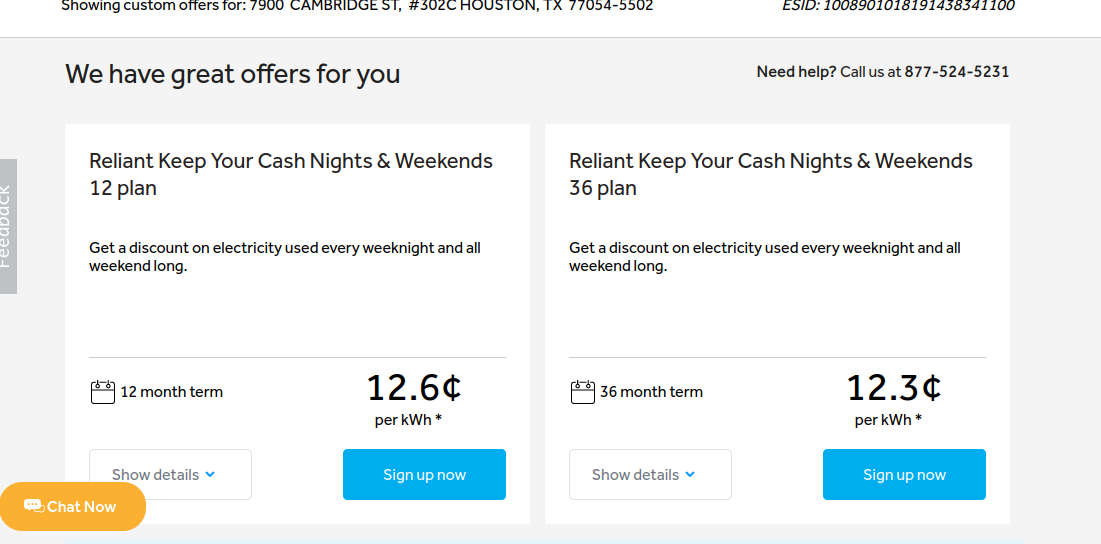
Task: Select the Reliant Keep Your Cash 12 plan title
Action: click(291, 175)
